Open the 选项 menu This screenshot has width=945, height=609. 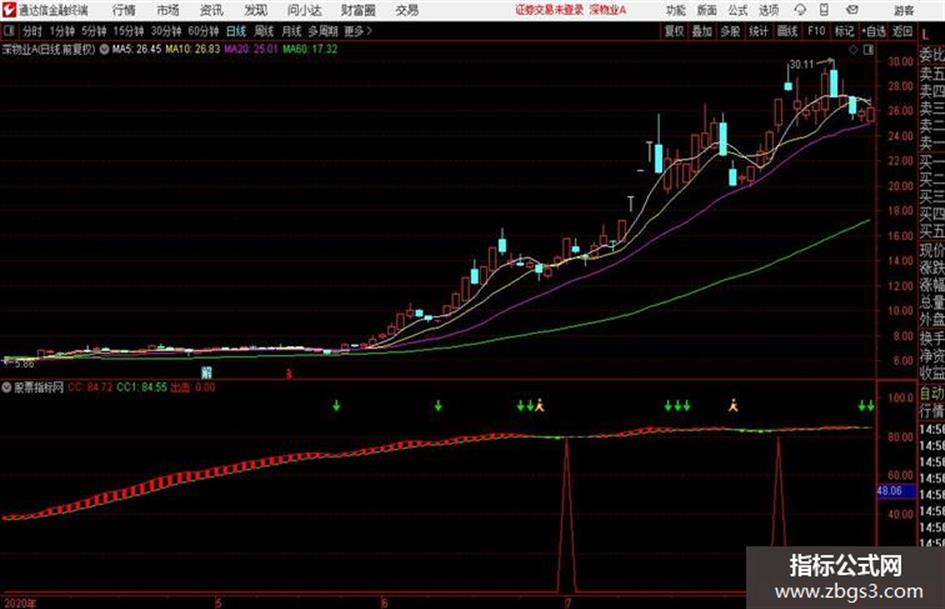tap(768, 10)
